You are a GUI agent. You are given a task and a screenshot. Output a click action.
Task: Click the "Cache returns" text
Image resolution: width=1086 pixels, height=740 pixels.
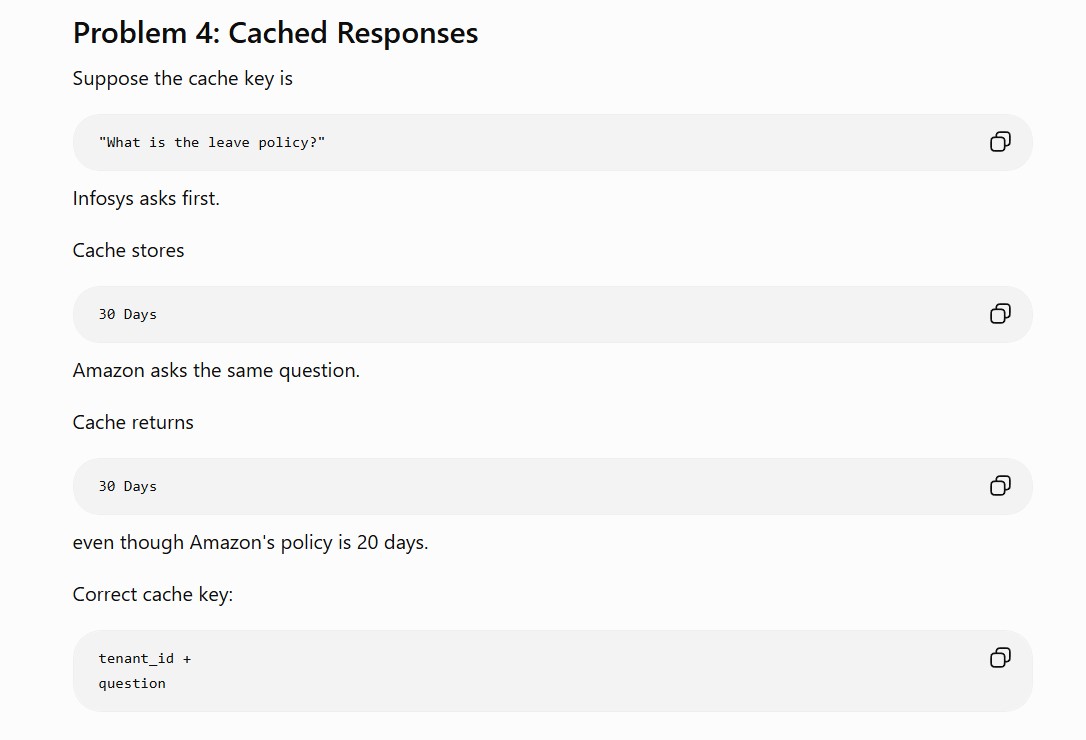[133, 423]
